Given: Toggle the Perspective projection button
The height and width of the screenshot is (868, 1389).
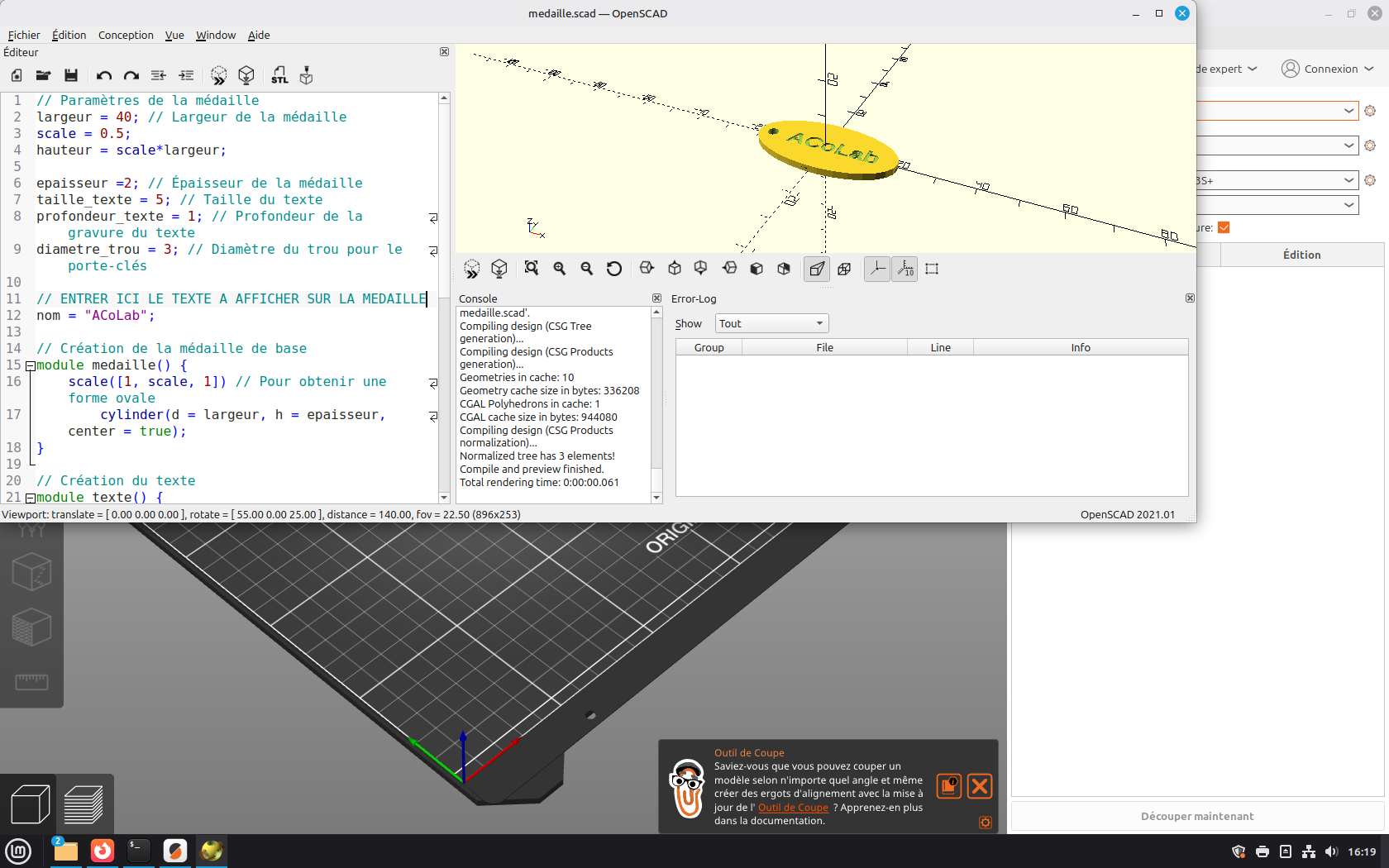Looking at the screenshot, I should pos(817,269).
